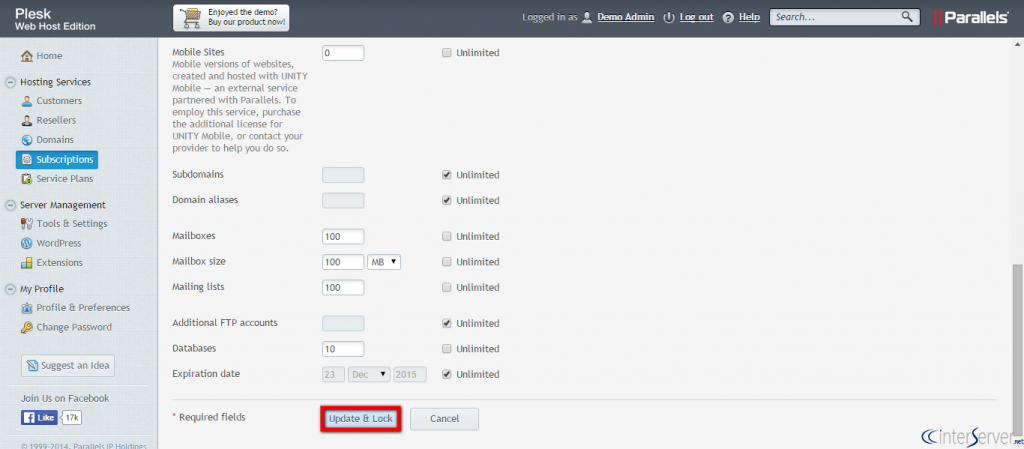Click the Mailbox size value field

343,262
